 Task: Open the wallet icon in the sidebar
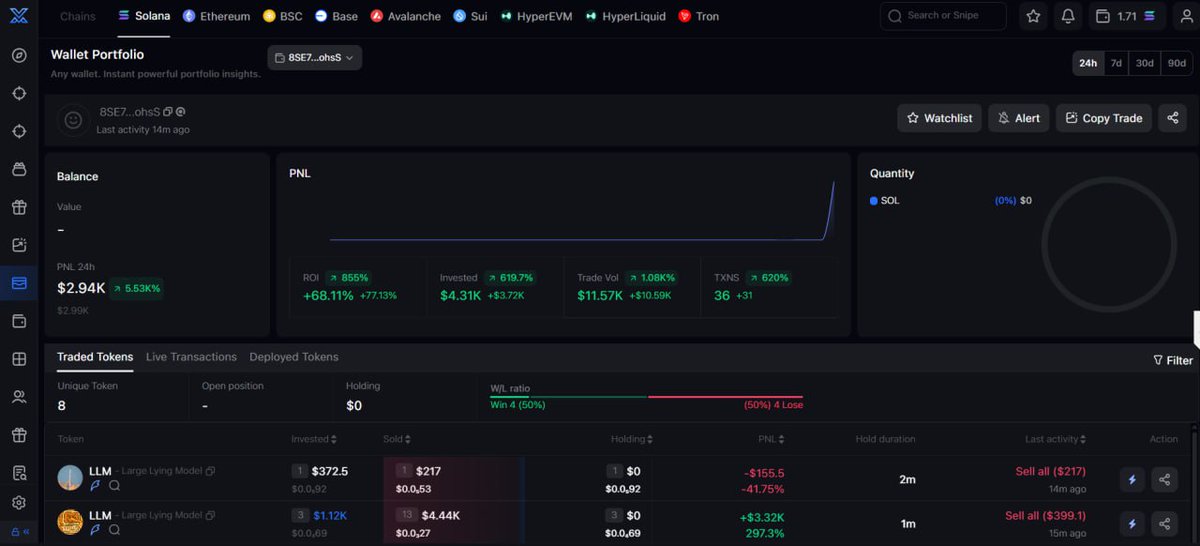pyautogui.click(x=19, y=321)
